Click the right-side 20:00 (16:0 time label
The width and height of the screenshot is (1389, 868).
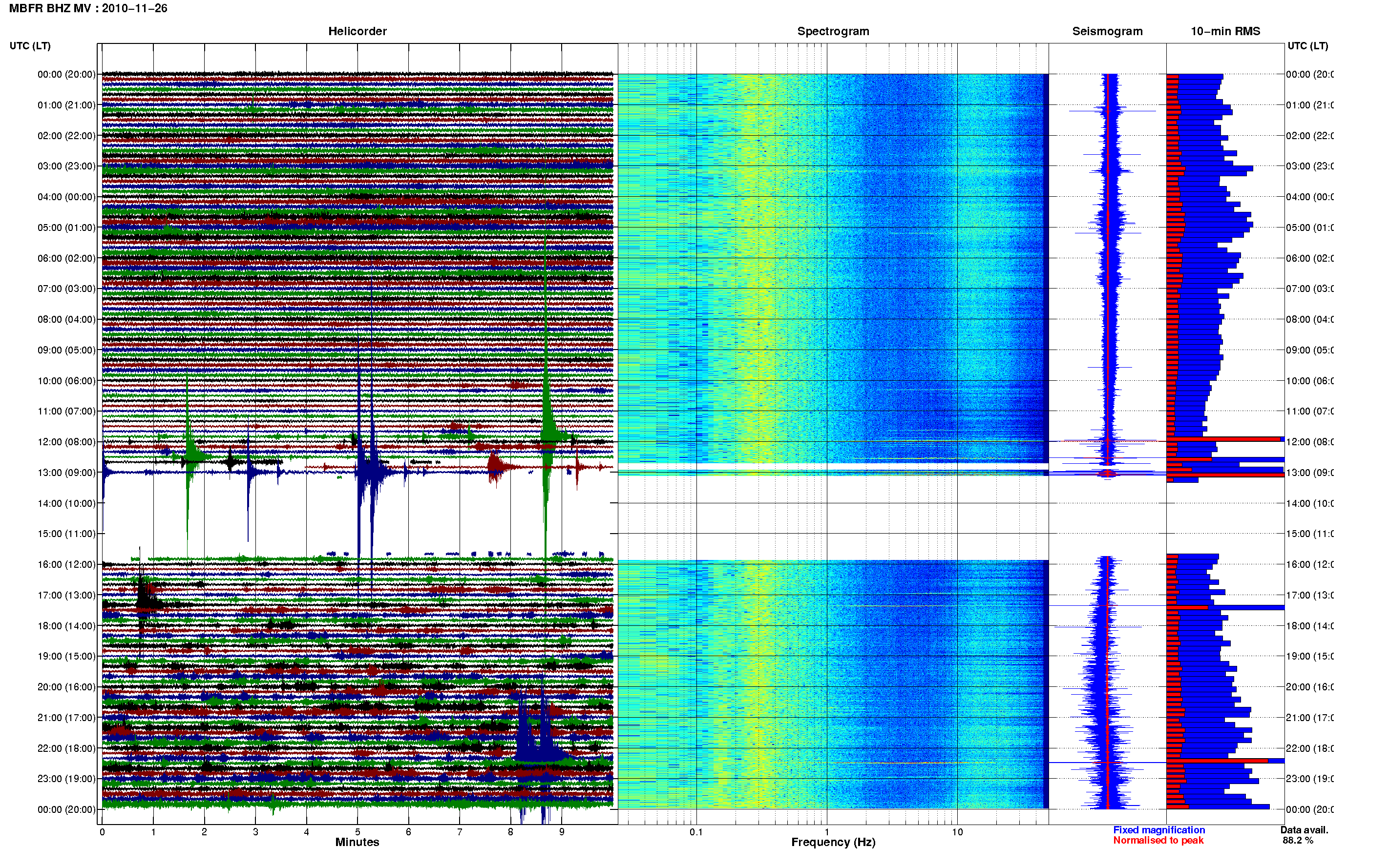tap(1310, 686)
